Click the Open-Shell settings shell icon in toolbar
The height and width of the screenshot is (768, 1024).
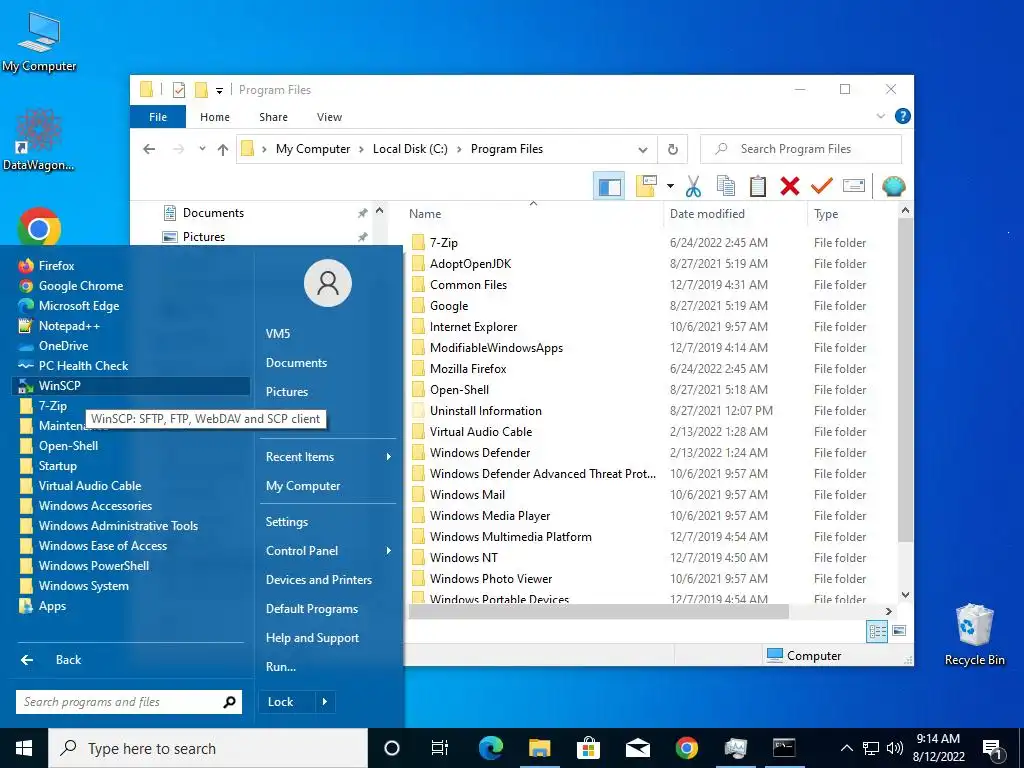(893, 187)
